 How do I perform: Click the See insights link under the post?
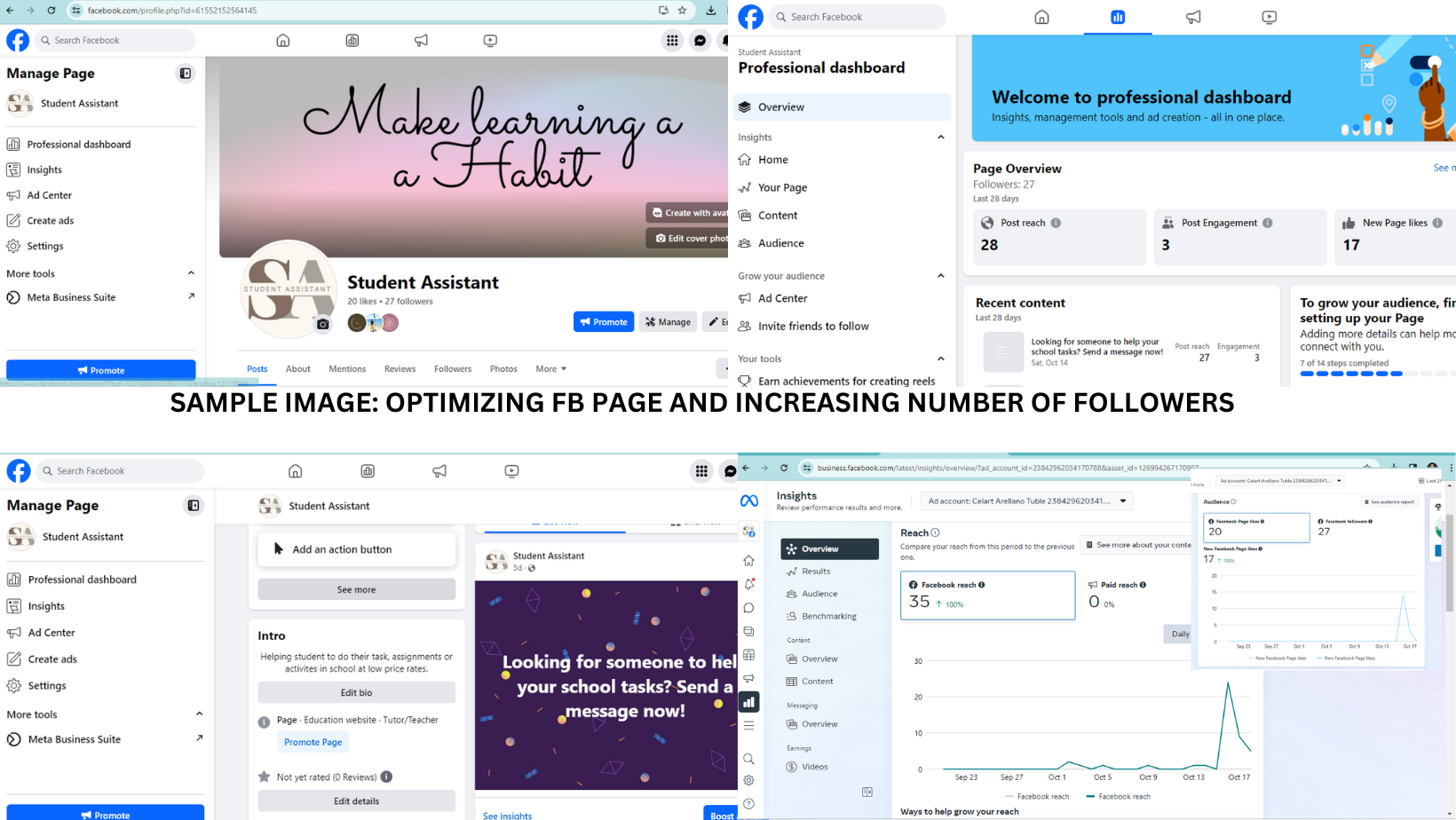[x=507, y=816]
